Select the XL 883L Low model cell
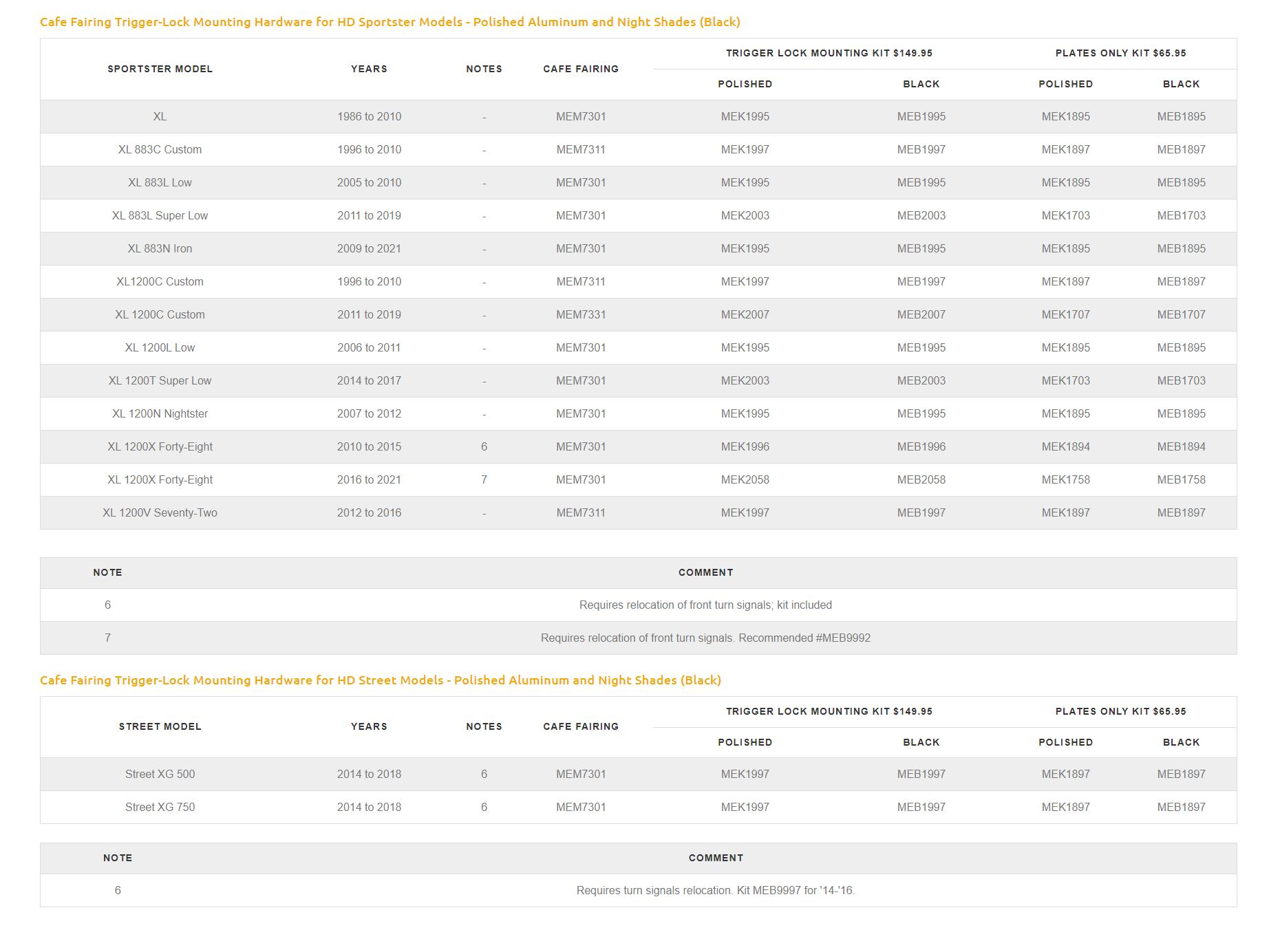Image resolution: width=1280 pixels, height=952 pixels. click(160, 182)
